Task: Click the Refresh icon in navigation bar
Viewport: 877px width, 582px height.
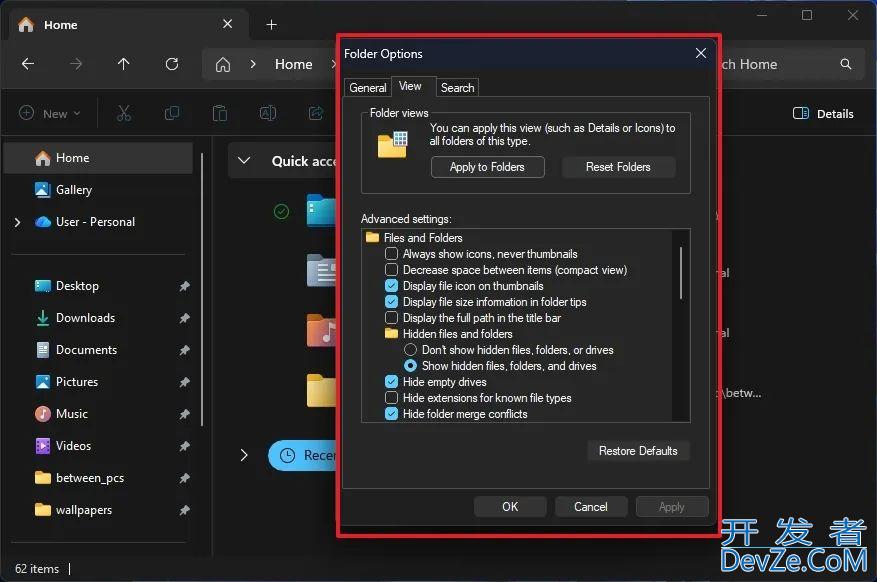Action: pos(172,64)
